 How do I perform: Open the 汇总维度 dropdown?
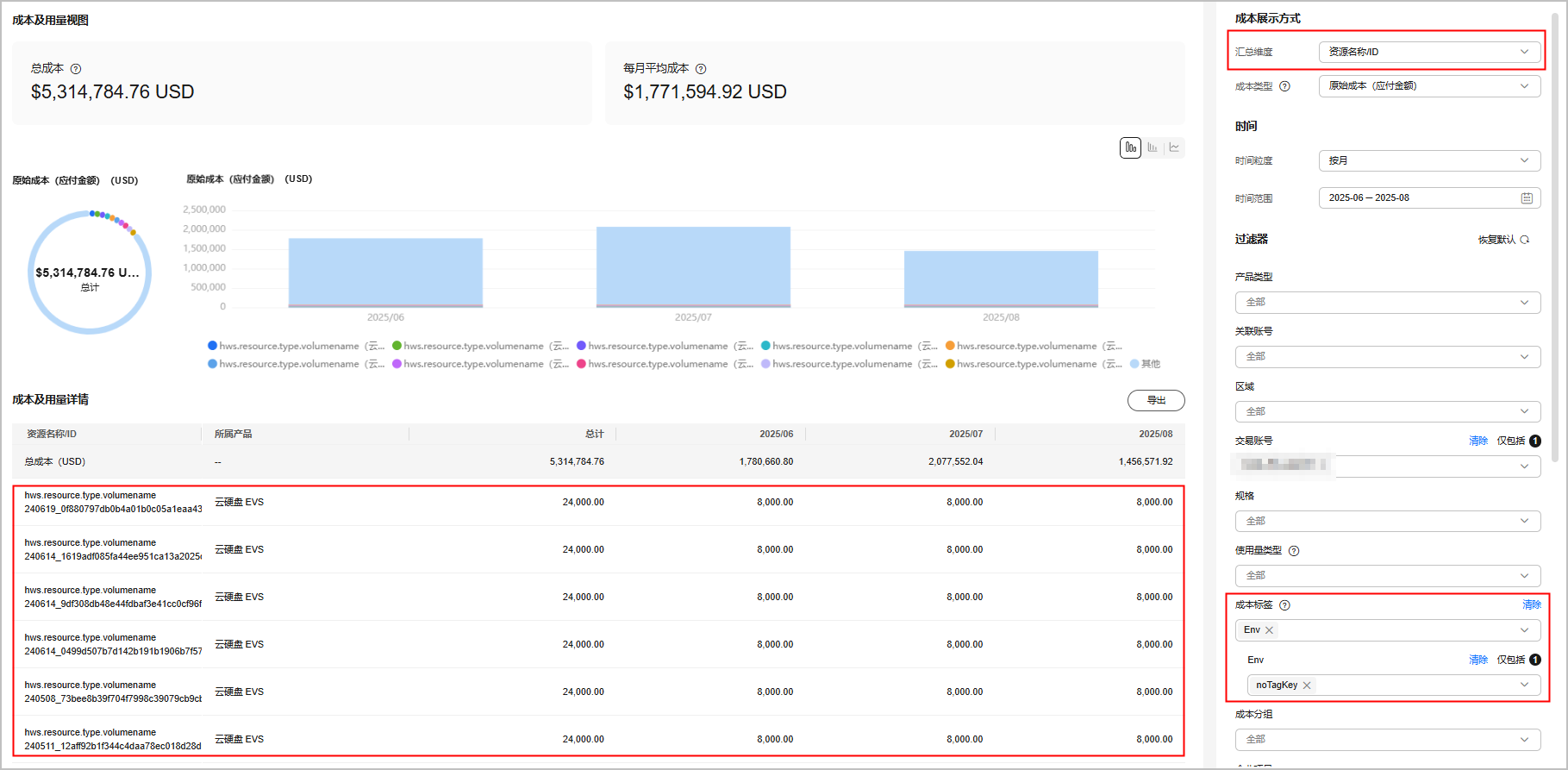coord(1429,52)
